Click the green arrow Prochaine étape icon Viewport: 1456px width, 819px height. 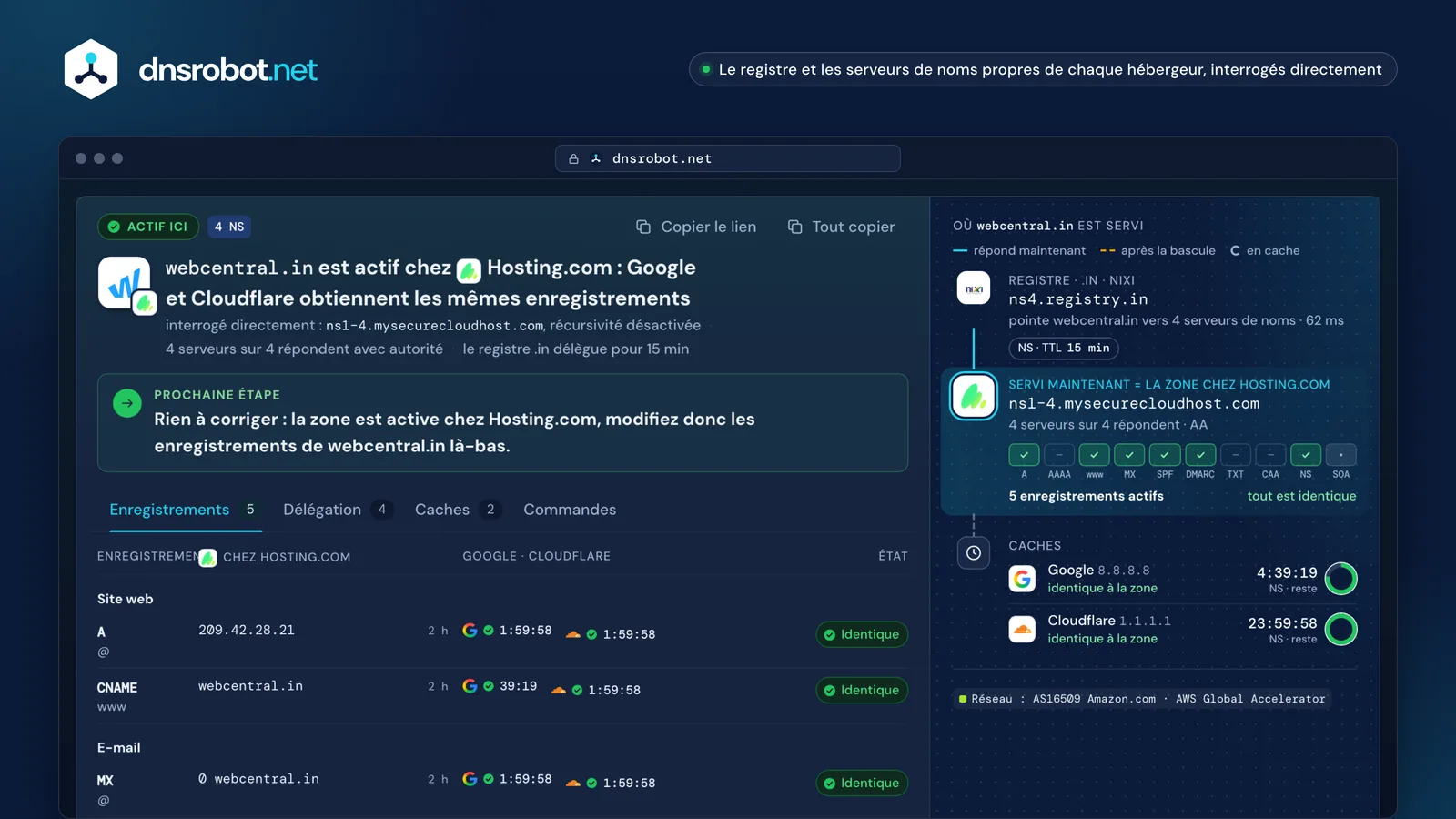127,403
